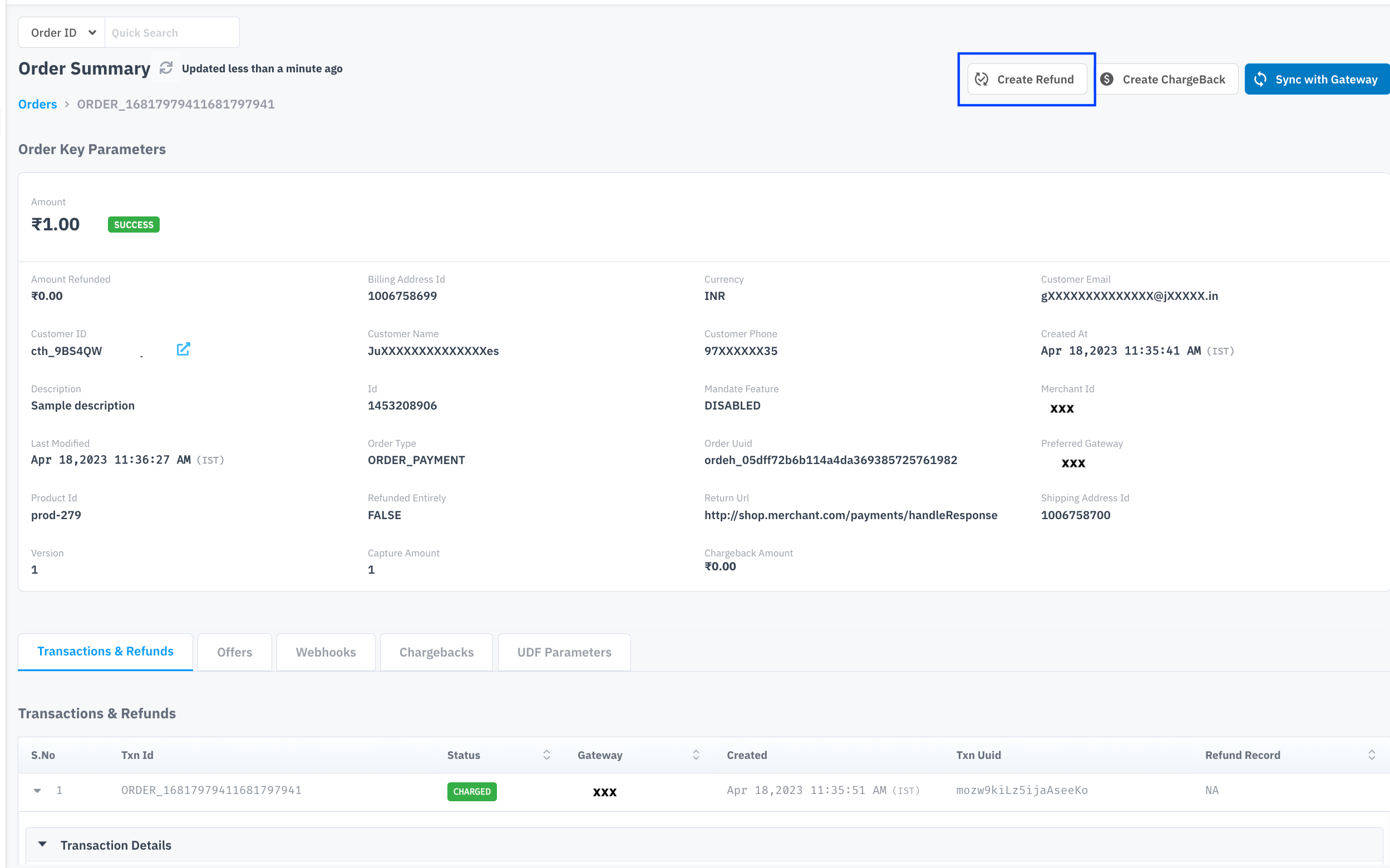Collapse the Transaction Details section
Image resolution: width=1390 pixels, height=868 pixels.
(42, 845)
